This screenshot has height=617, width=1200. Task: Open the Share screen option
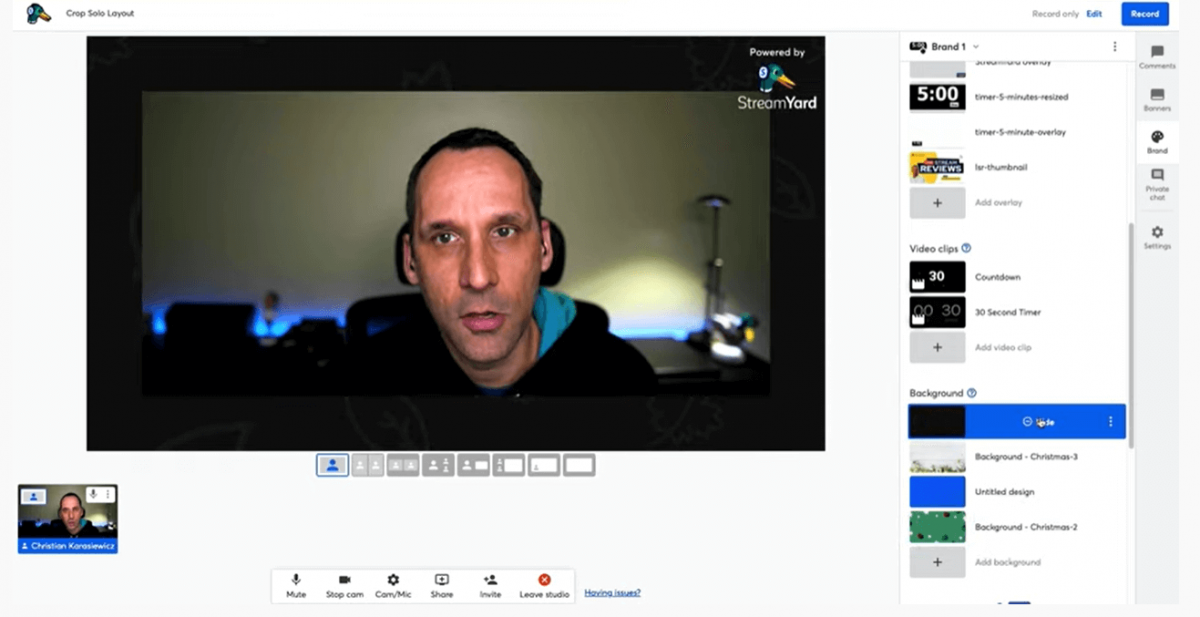pyautogui.click(x=441, y=586)
